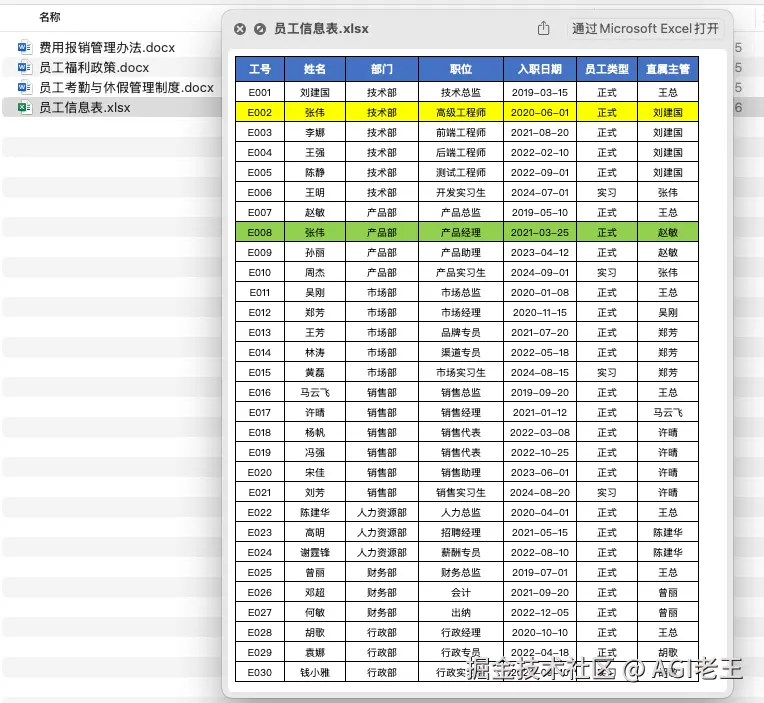Click the name cell 王强

pos(315,152)
